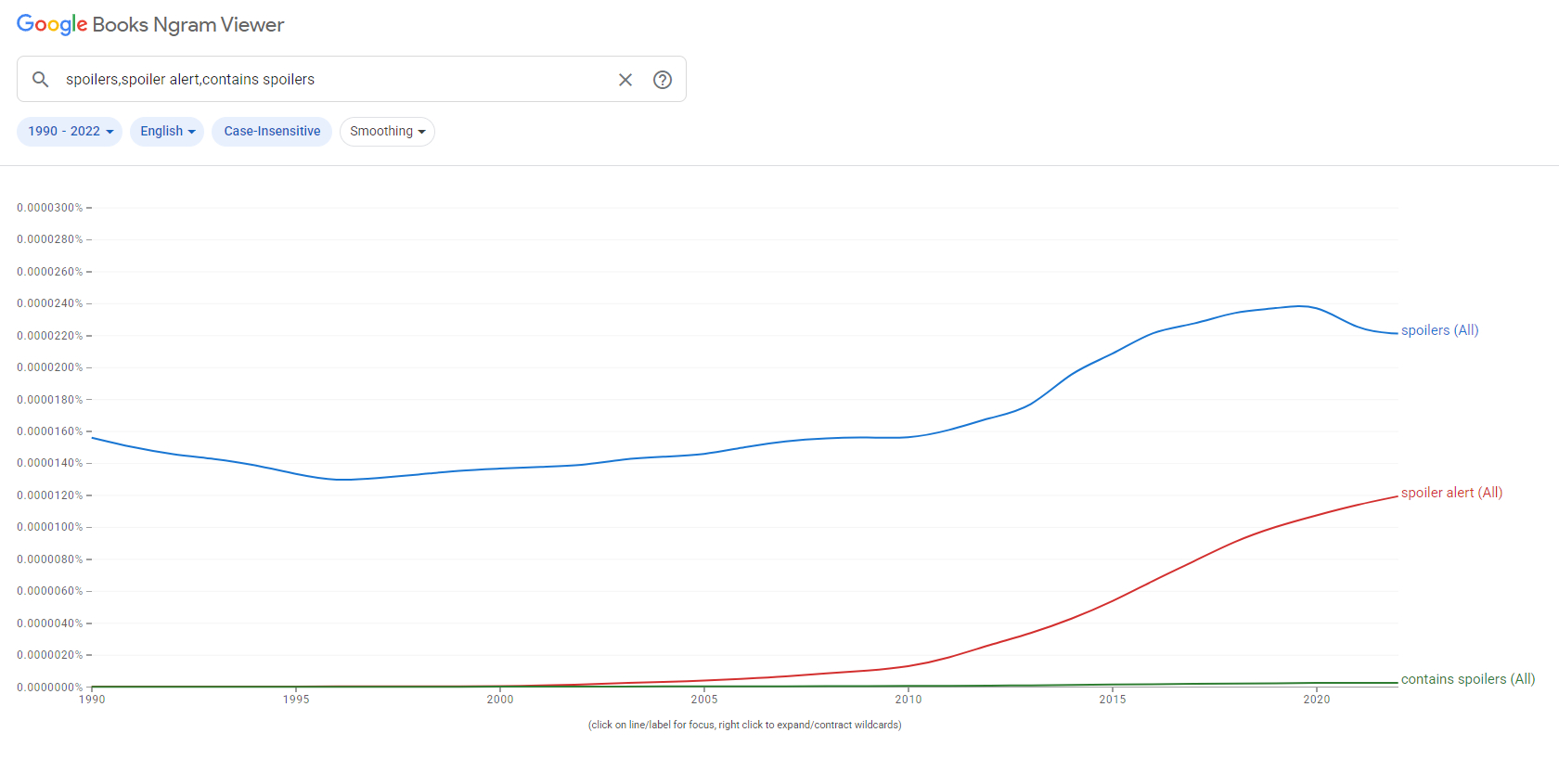Click the 2015 x-axis year label
Screen dimensions: 1559x784
pyautogui.click(x=1113, y=700)
